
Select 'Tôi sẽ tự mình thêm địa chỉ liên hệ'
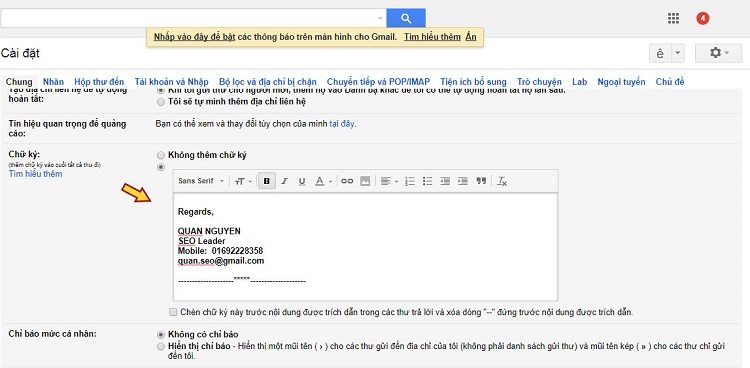(x=161, y=101)
